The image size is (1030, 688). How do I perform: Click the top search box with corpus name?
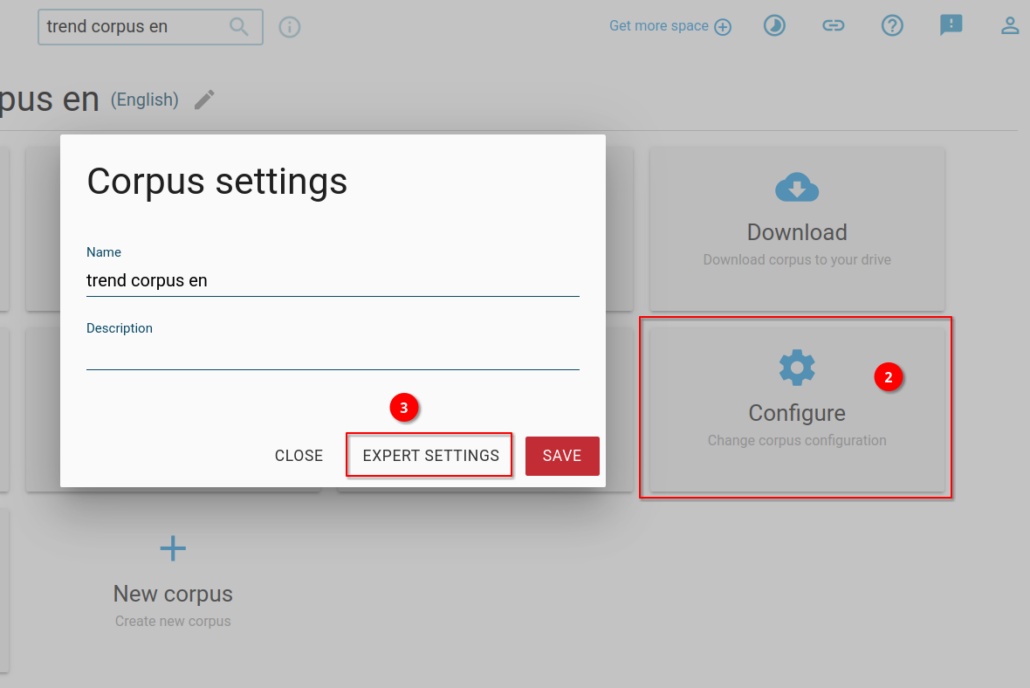click(x=135, y=27)
